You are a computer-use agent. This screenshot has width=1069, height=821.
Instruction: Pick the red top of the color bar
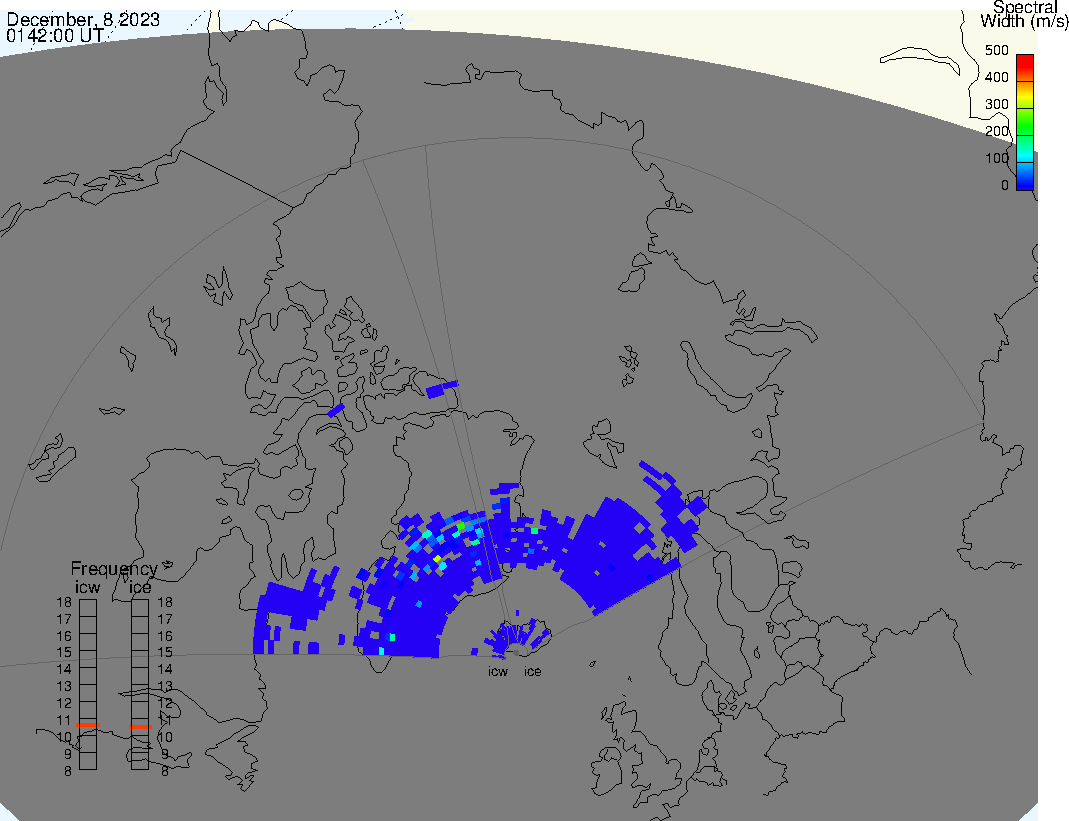[1024, 62]
